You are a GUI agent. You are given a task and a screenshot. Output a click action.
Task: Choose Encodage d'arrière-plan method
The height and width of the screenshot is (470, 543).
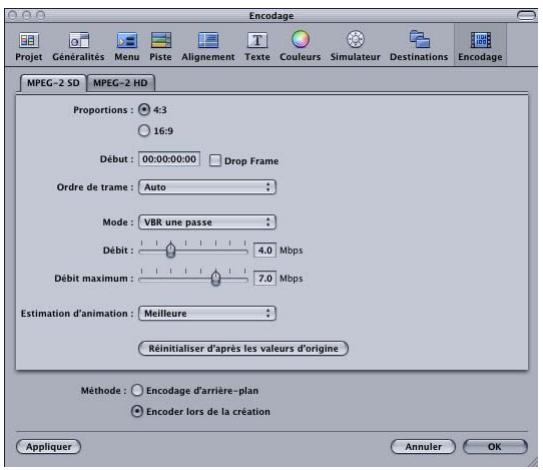point(137,390)
